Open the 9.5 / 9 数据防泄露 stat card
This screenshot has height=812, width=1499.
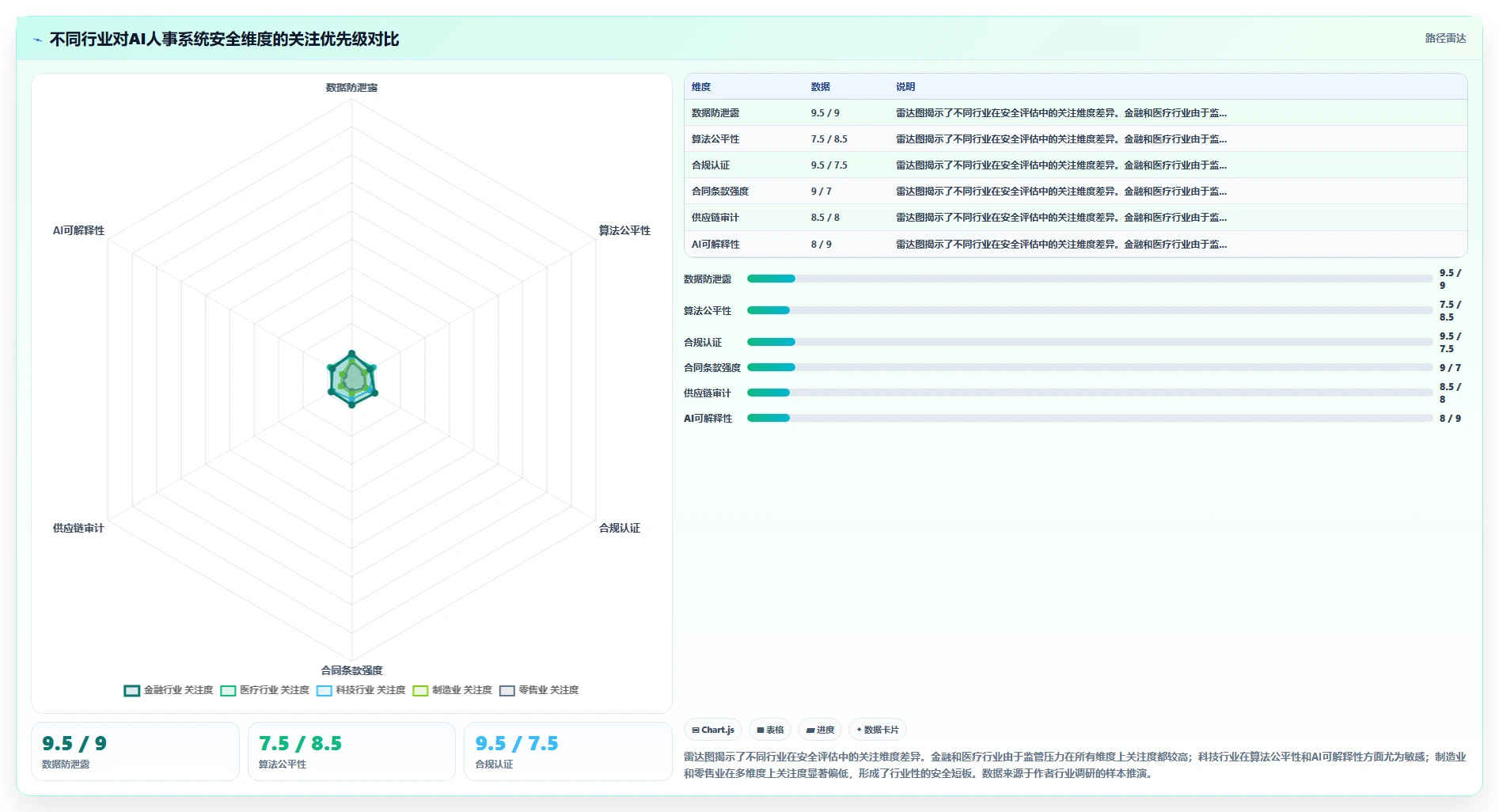(135, 751)
